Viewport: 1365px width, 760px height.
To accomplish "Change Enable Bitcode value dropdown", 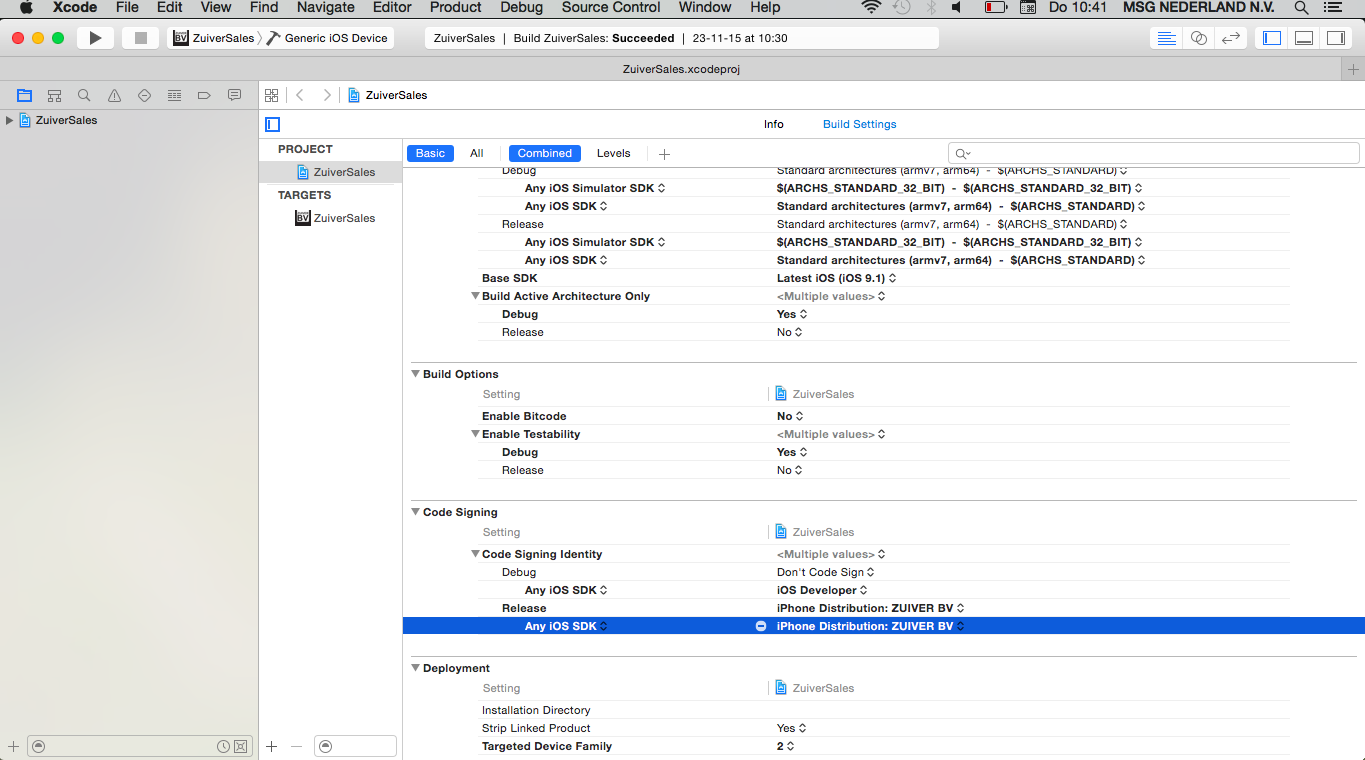I will tap(790, 416).
